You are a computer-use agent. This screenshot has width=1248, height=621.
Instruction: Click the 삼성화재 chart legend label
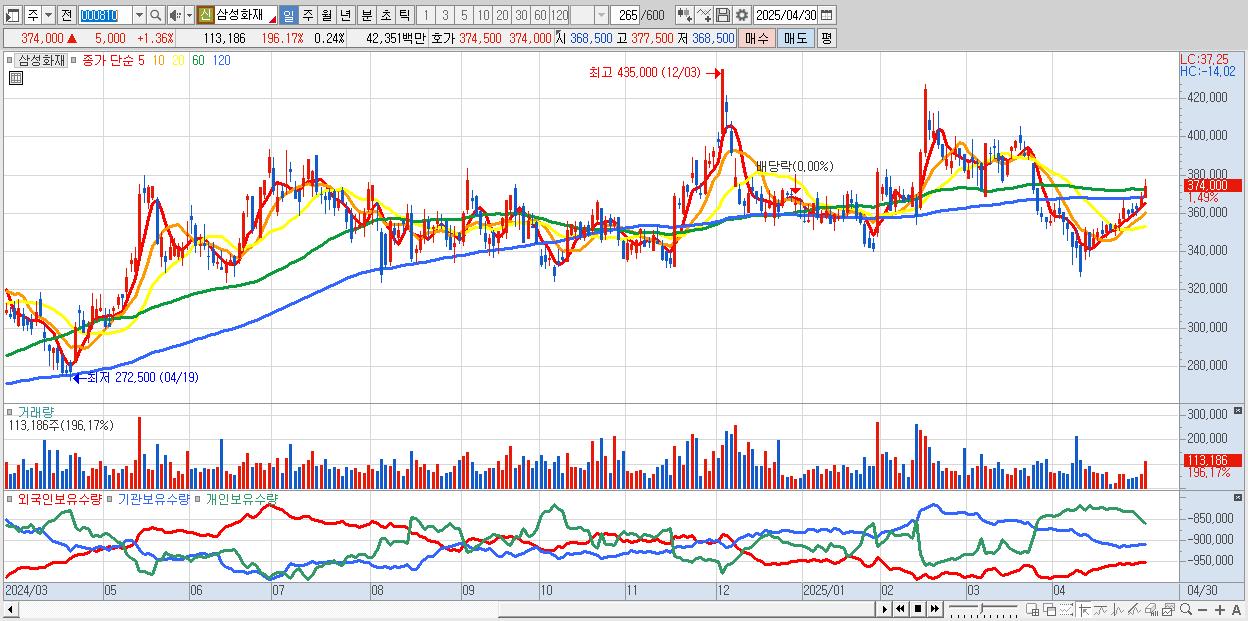pos(42,60)
